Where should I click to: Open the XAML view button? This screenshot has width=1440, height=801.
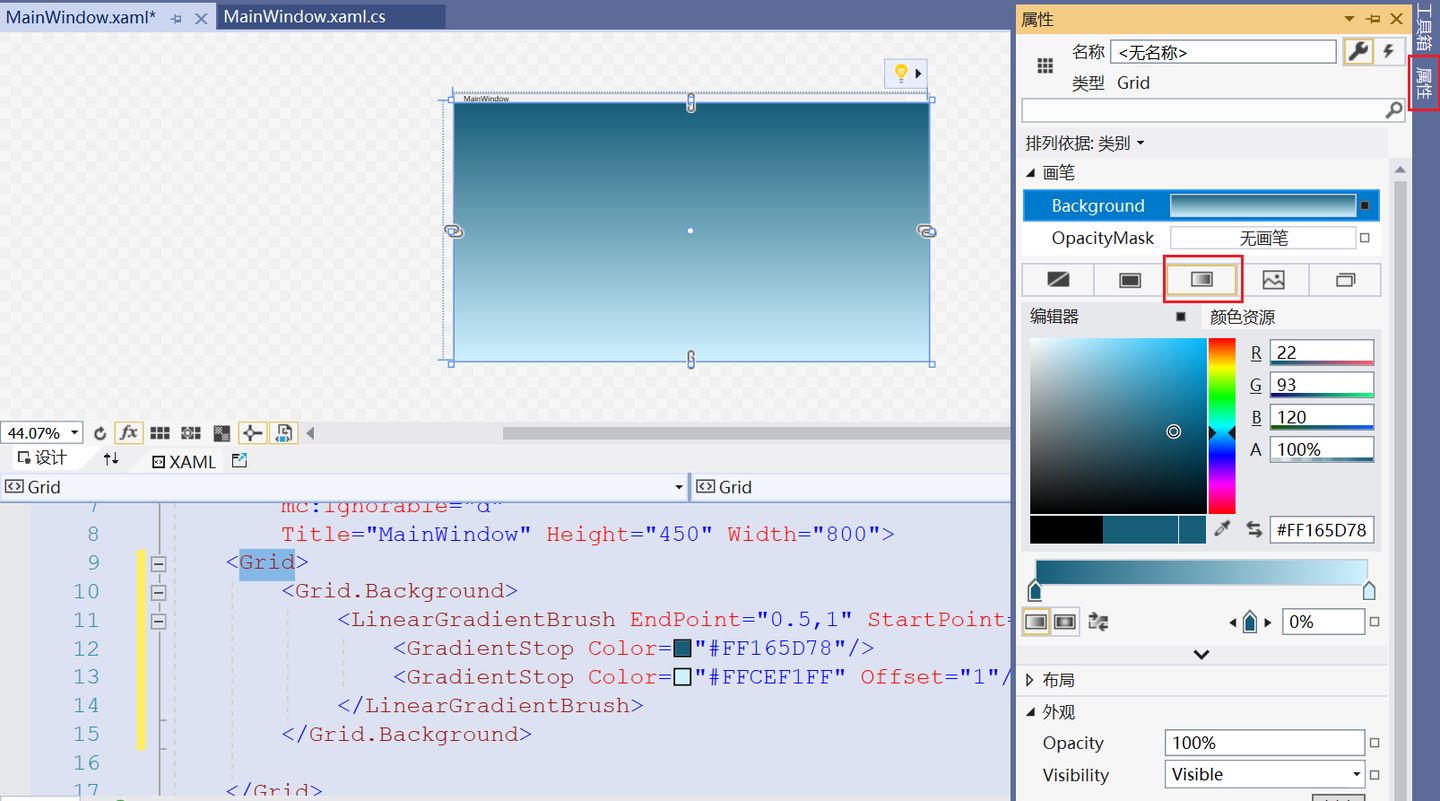[x=184, y=461]
